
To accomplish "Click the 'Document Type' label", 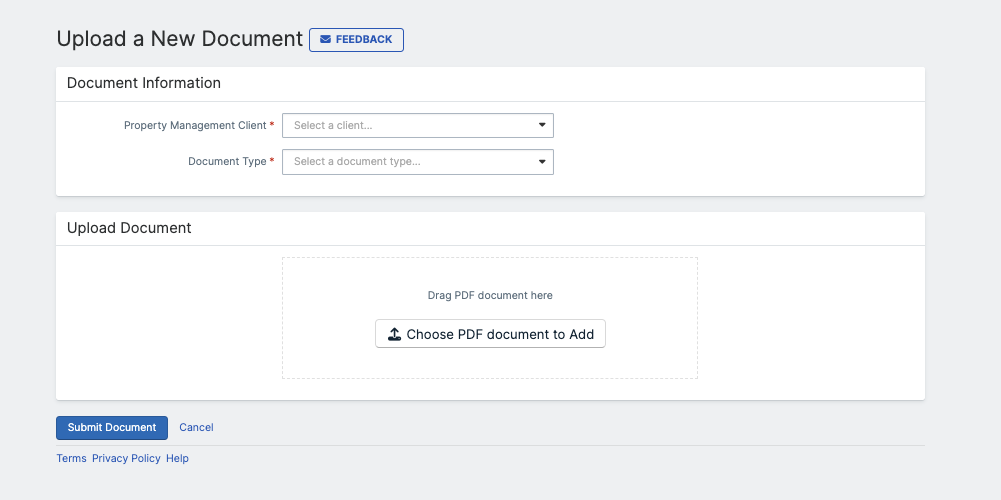I will point(227,162).
